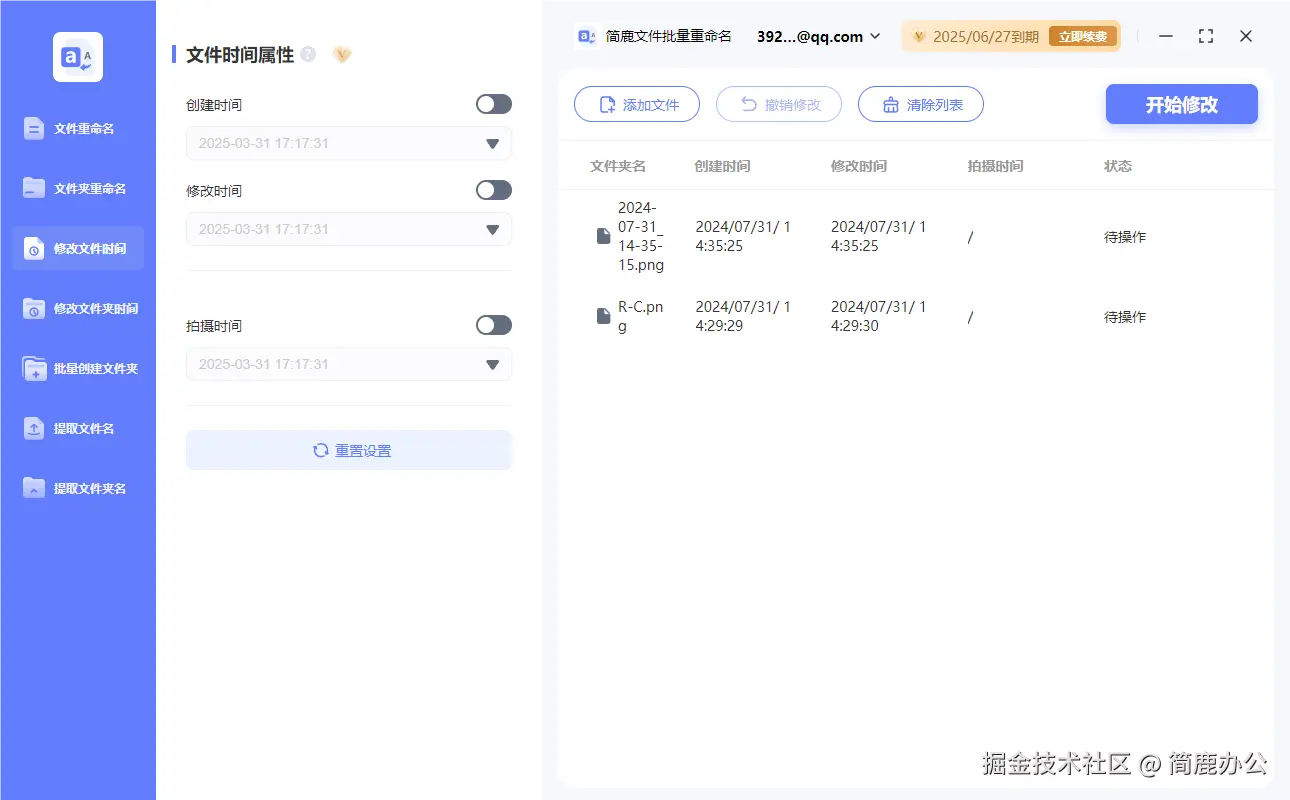Click the 文件夹名 column header
This screenshot has width=1290, height=800.
[618, 166]
